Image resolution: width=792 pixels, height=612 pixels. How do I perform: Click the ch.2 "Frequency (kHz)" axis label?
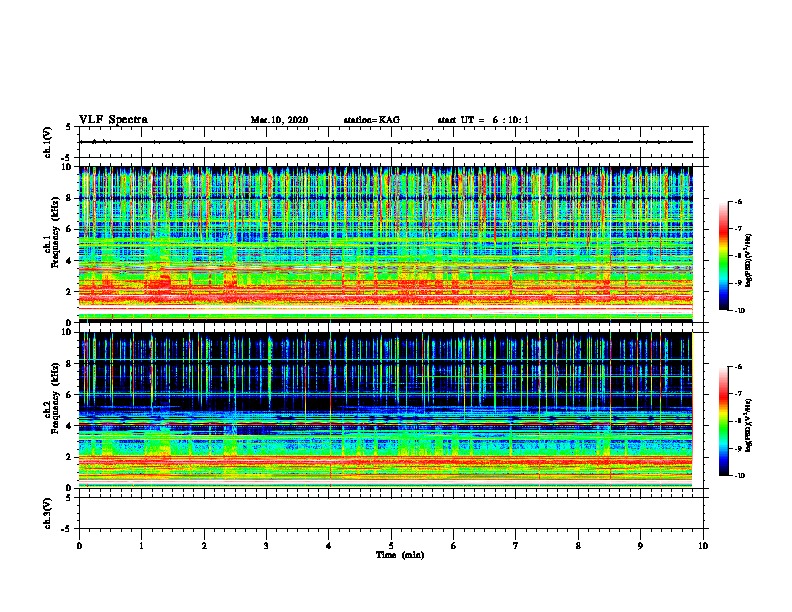(x=55, y=398)
